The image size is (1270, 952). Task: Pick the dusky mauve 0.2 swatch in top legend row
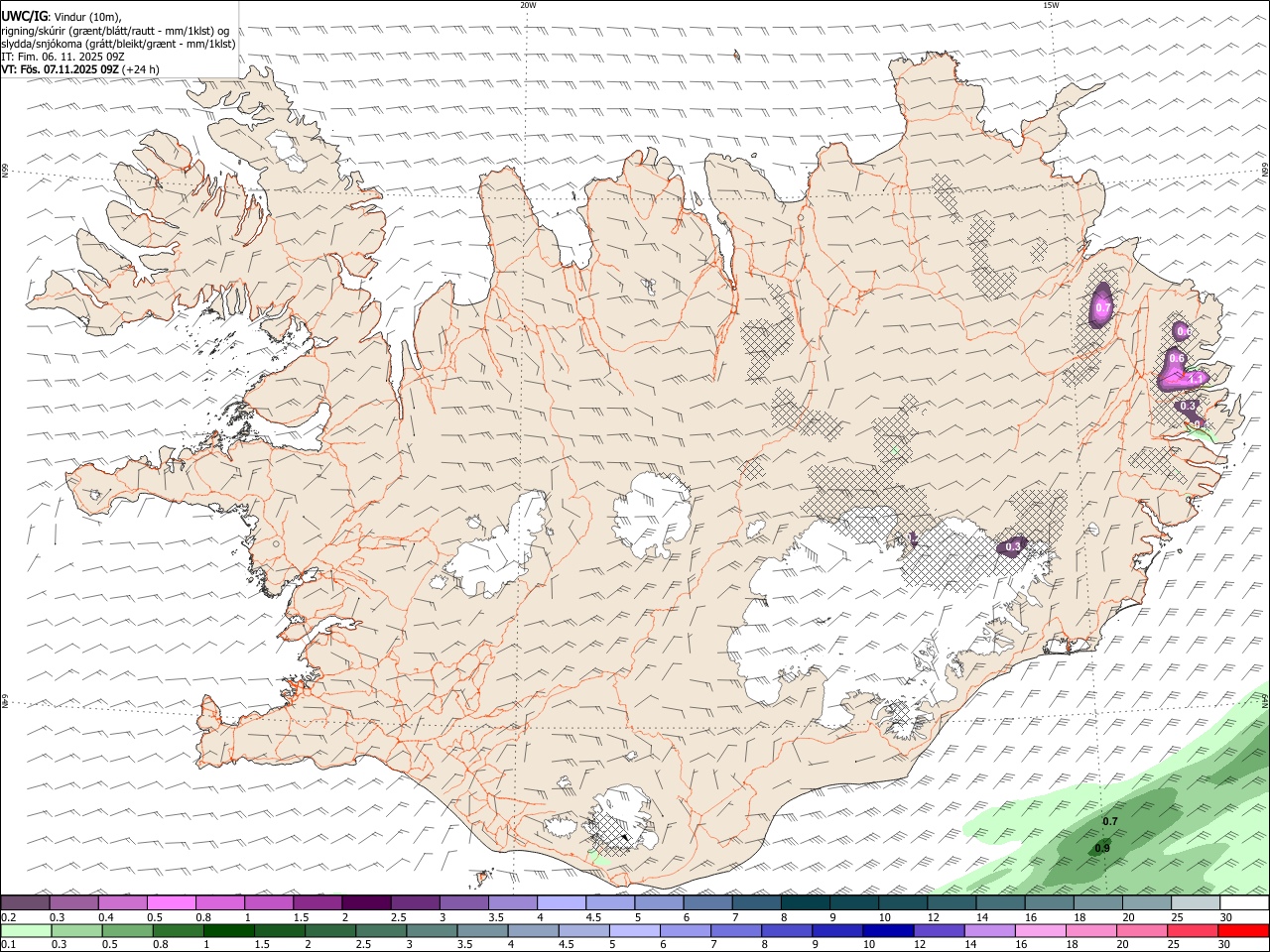(x=25, y=902)
